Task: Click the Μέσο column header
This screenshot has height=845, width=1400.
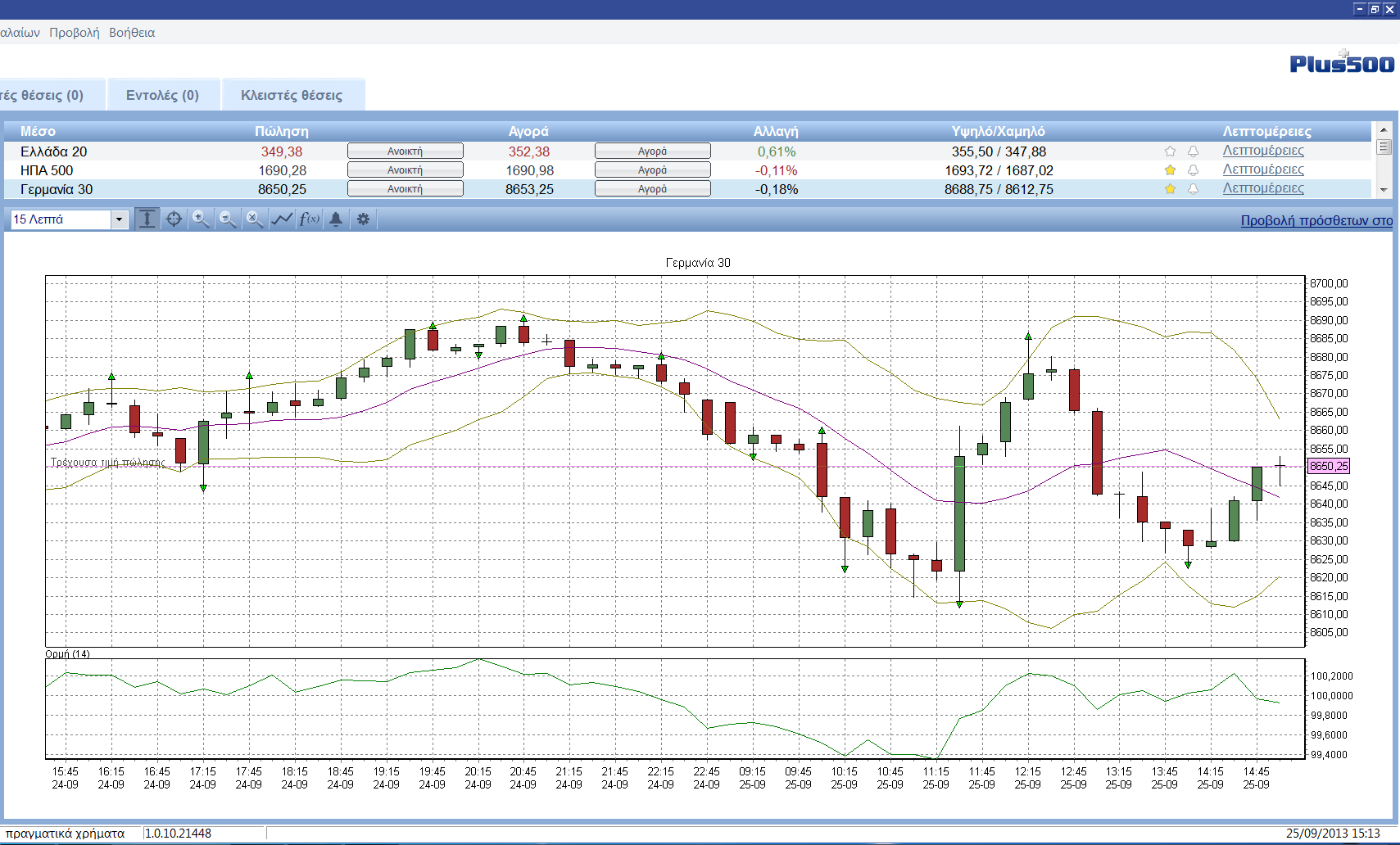Action: click(x=38, y=131)
